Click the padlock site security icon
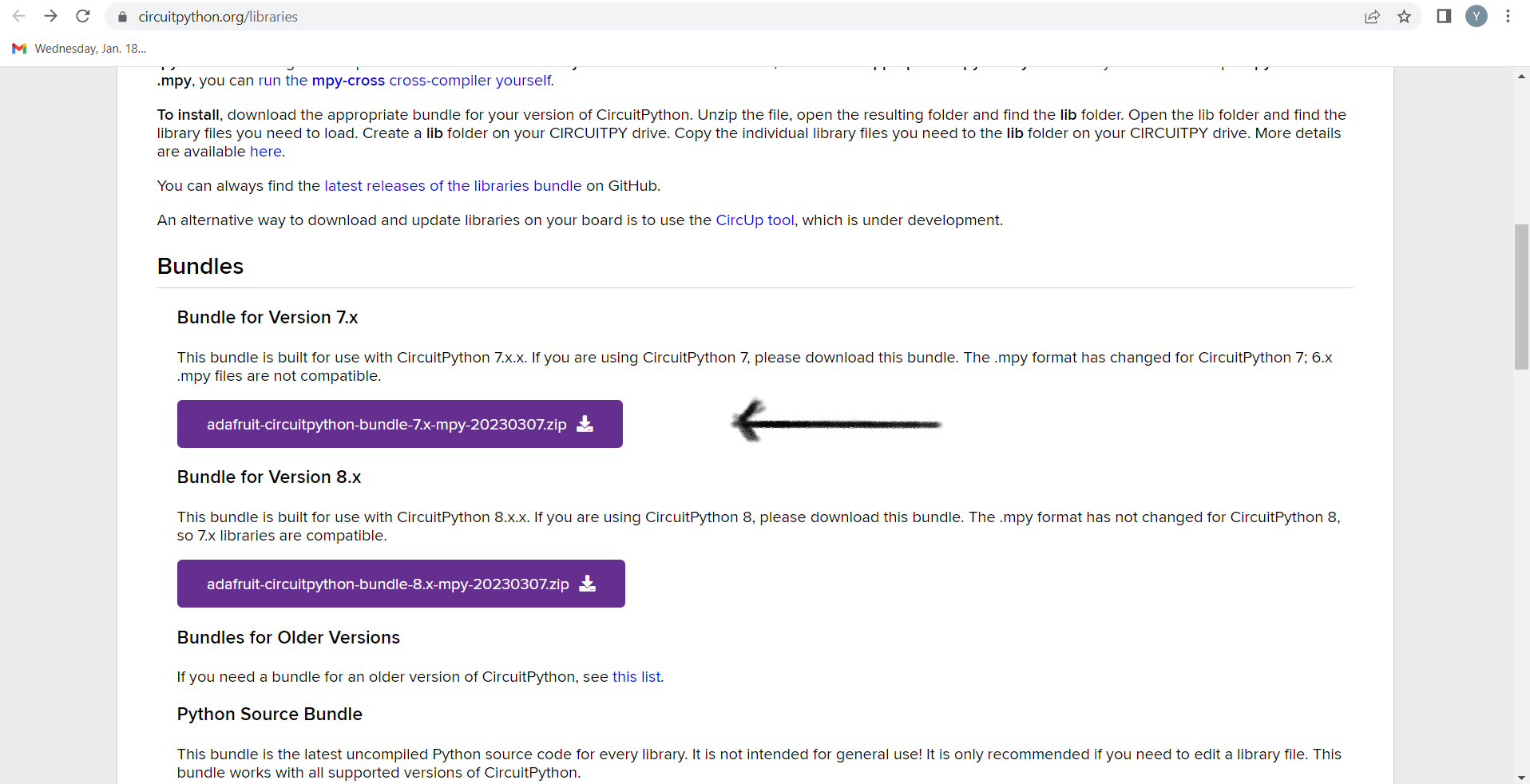 click(121, 16)
